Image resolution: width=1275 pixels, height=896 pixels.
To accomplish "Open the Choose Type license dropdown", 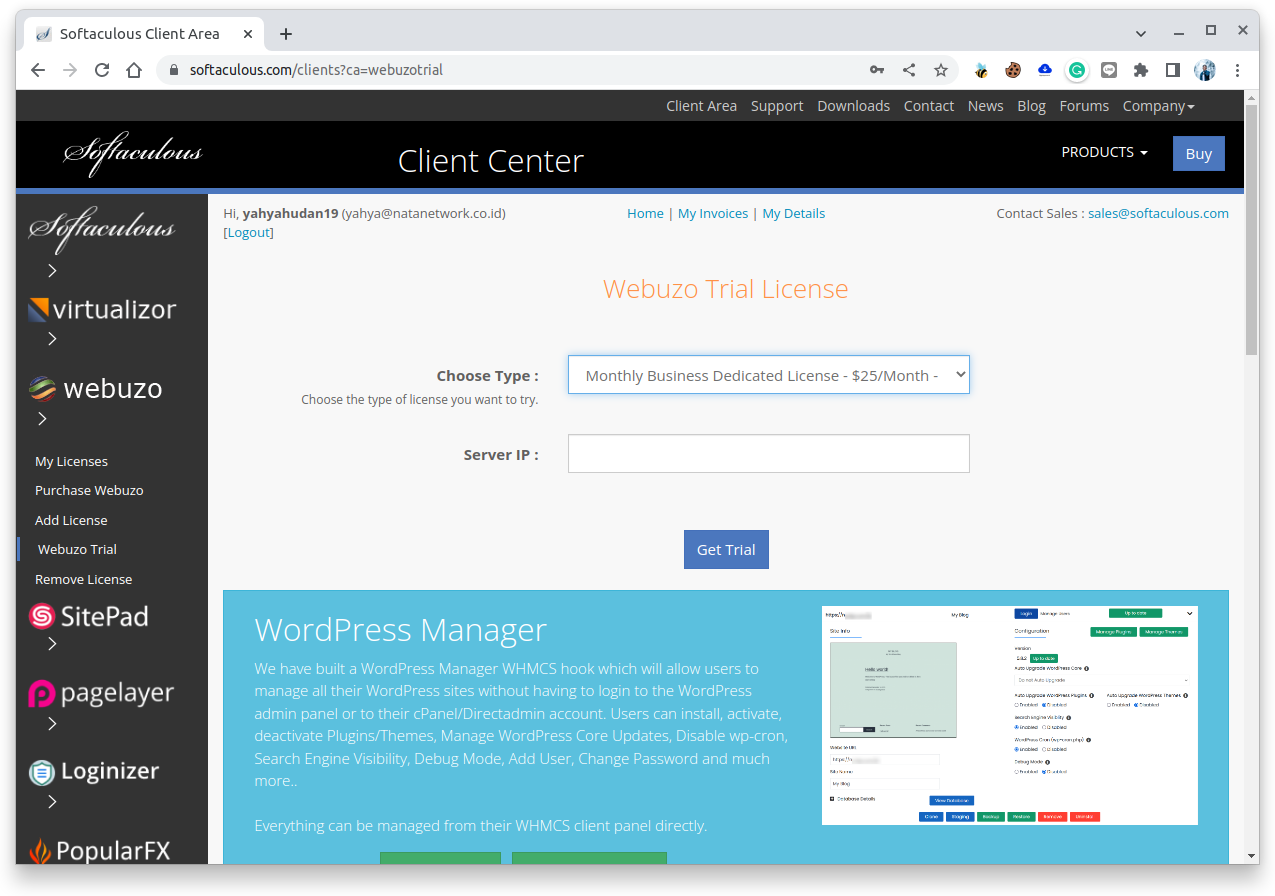I will [x=769, y=375].
